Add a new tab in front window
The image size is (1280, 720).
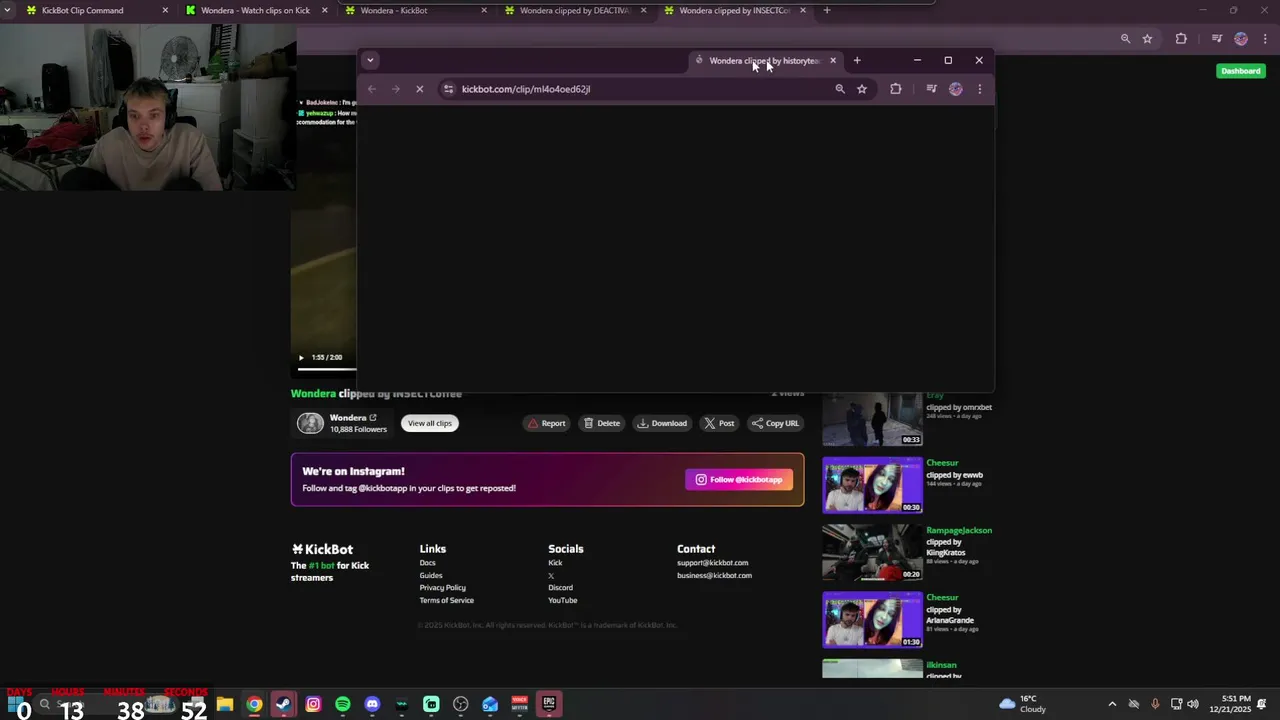tap(857, 61)
